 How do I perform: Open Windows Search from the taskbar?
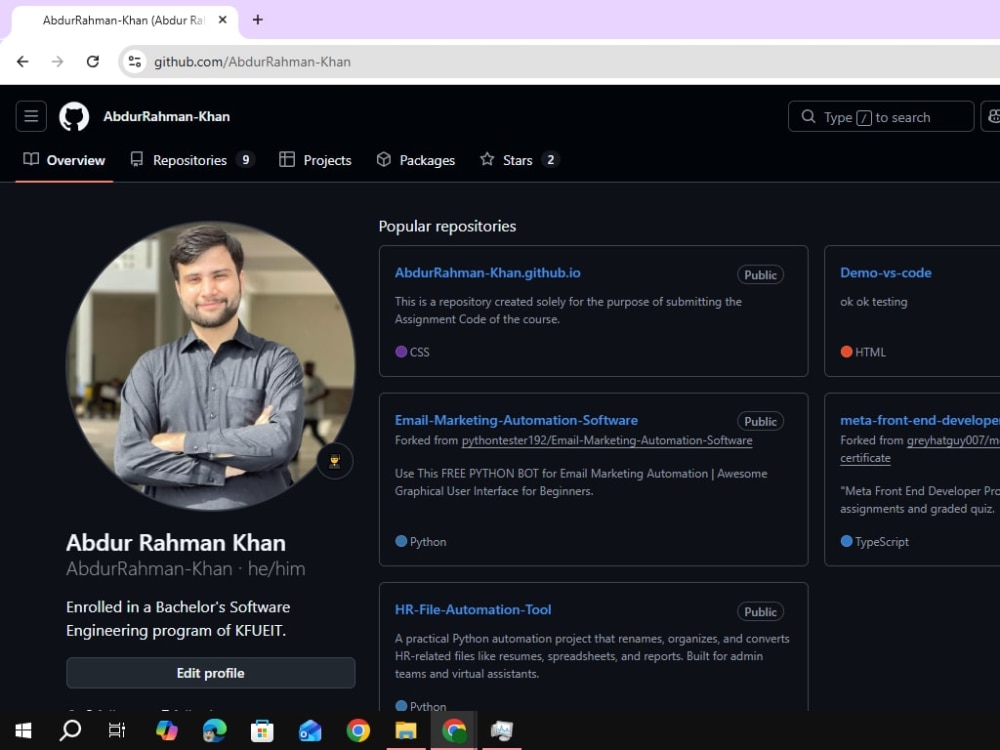70,730
